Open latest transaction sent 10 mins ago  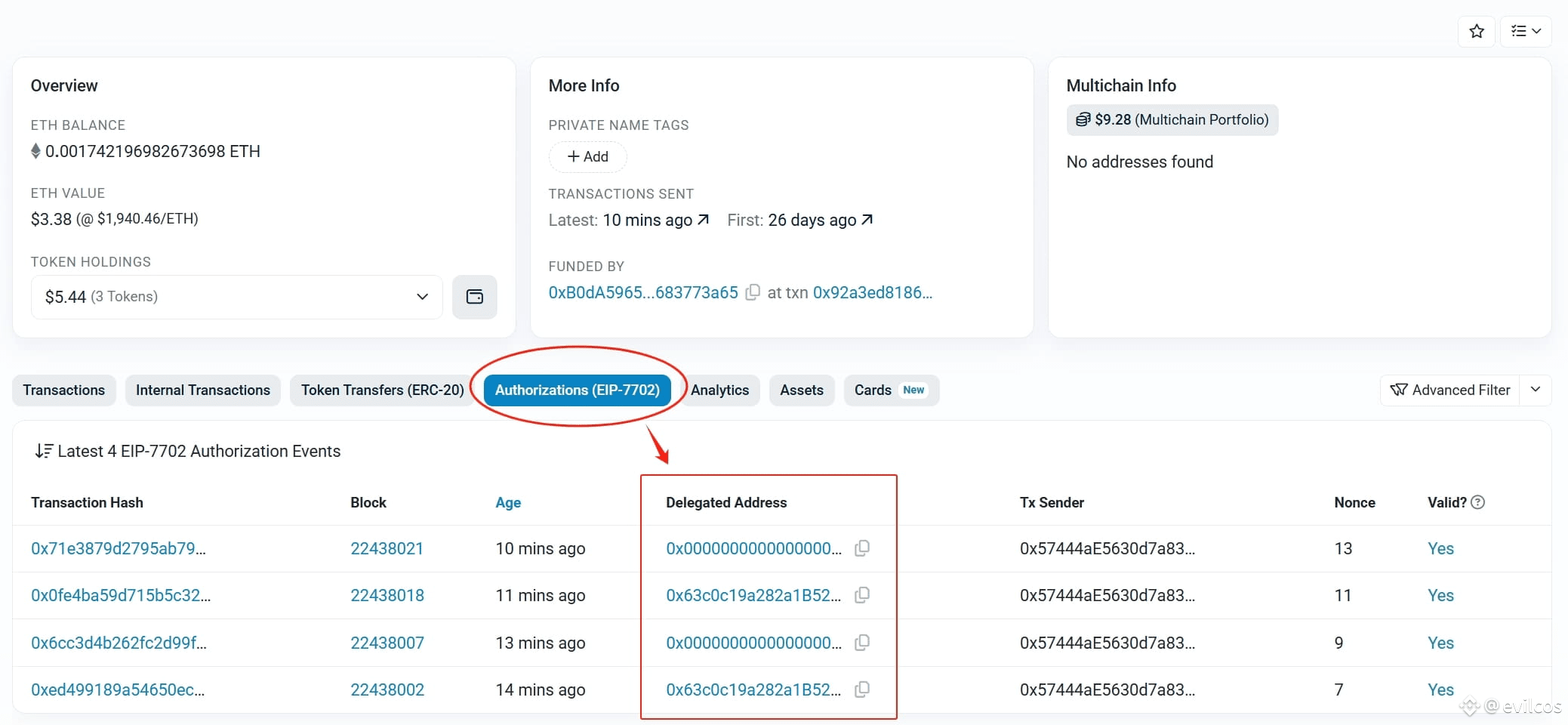tap(656, 220)
